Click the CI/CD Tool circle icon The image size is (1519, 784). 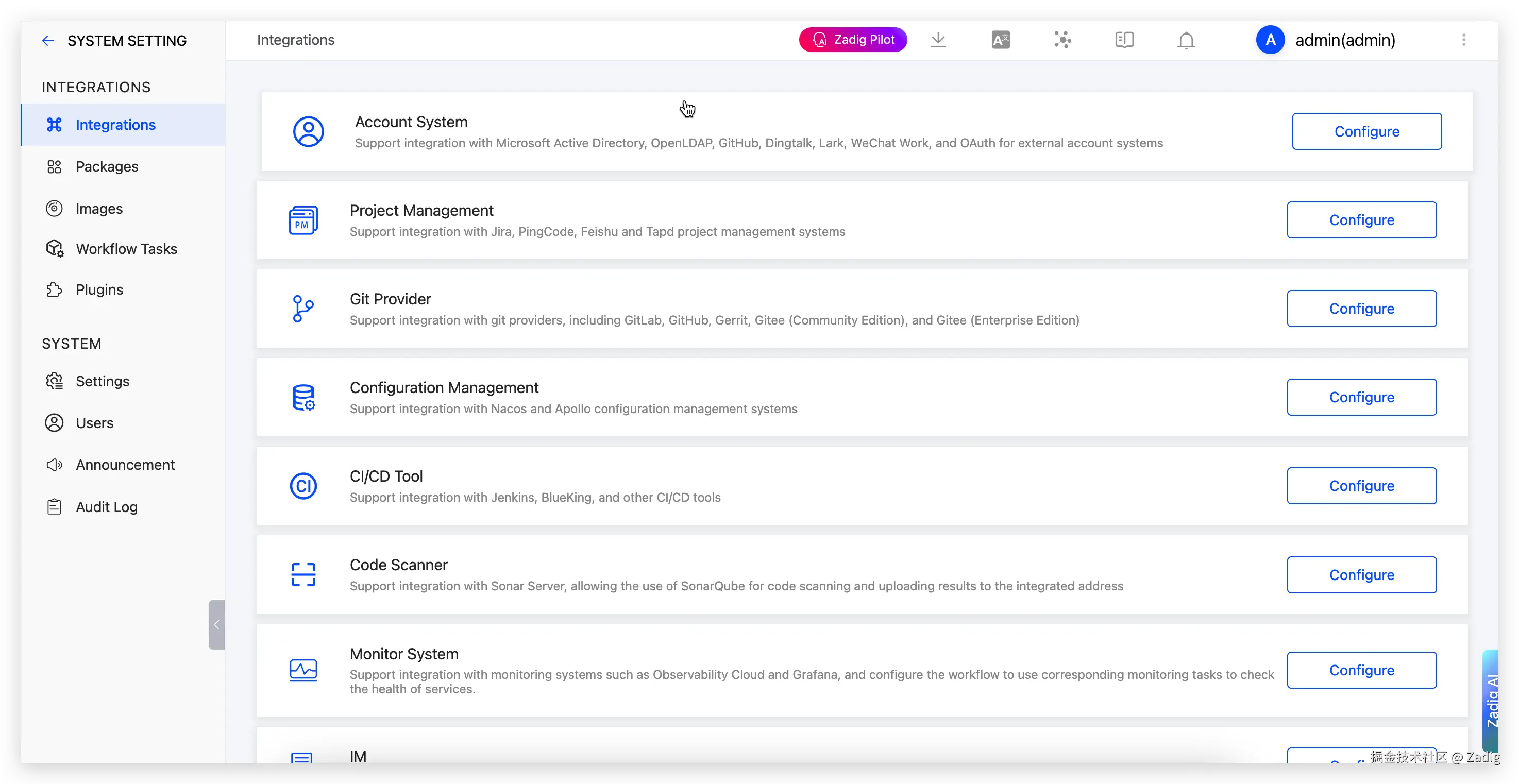coord(303,486)
